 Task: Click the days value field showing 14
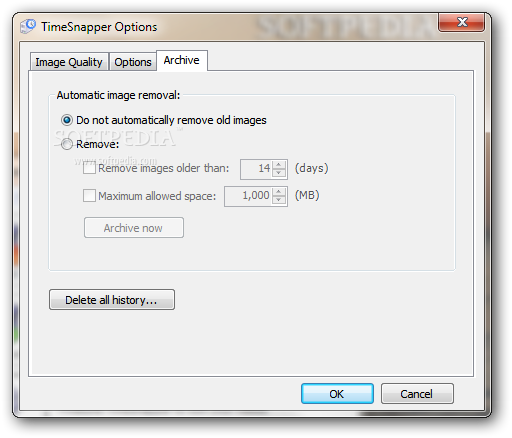(x=256, y=169)
